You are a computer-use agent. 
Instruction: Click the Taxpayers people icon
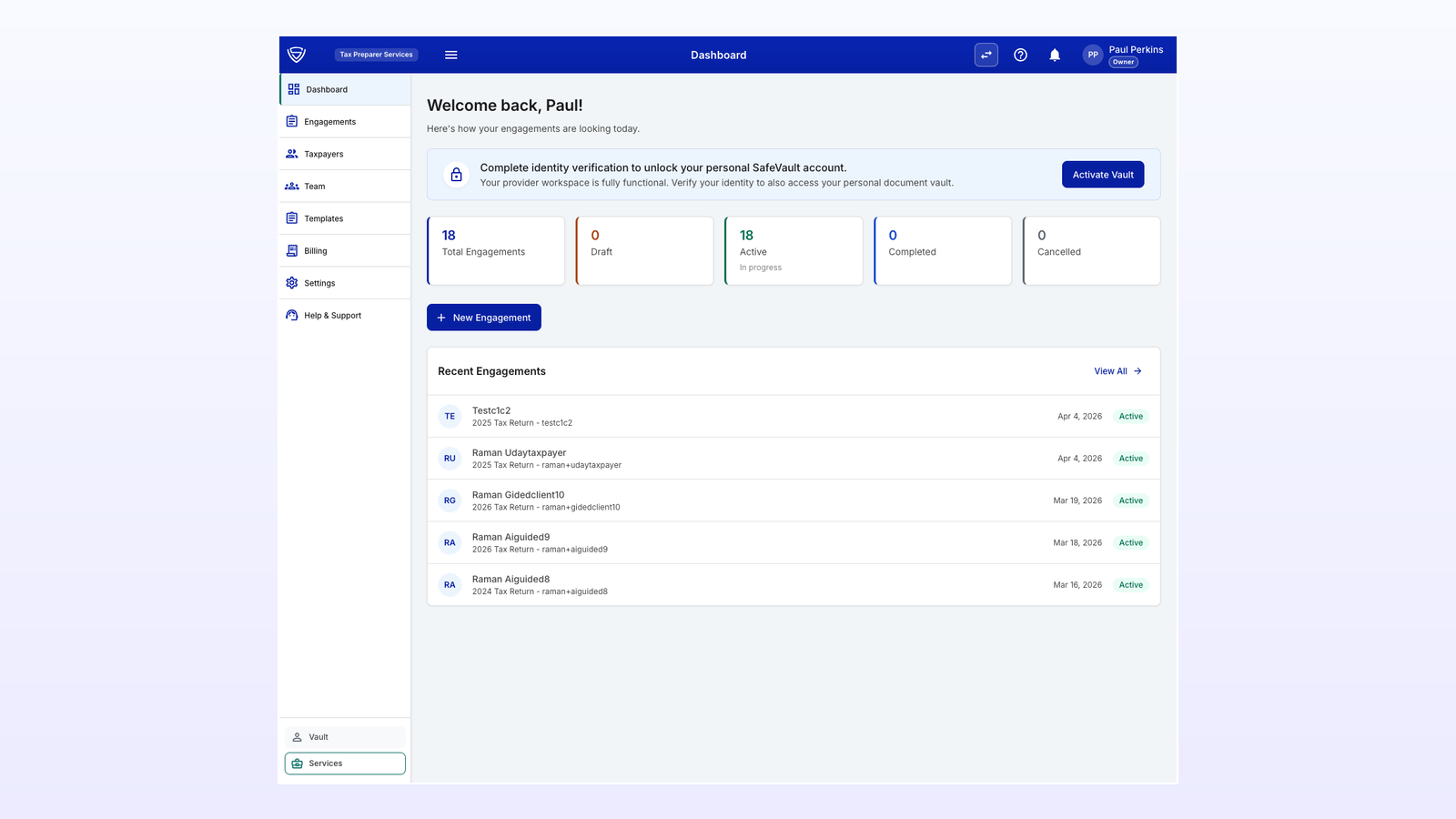coord(292,154)
